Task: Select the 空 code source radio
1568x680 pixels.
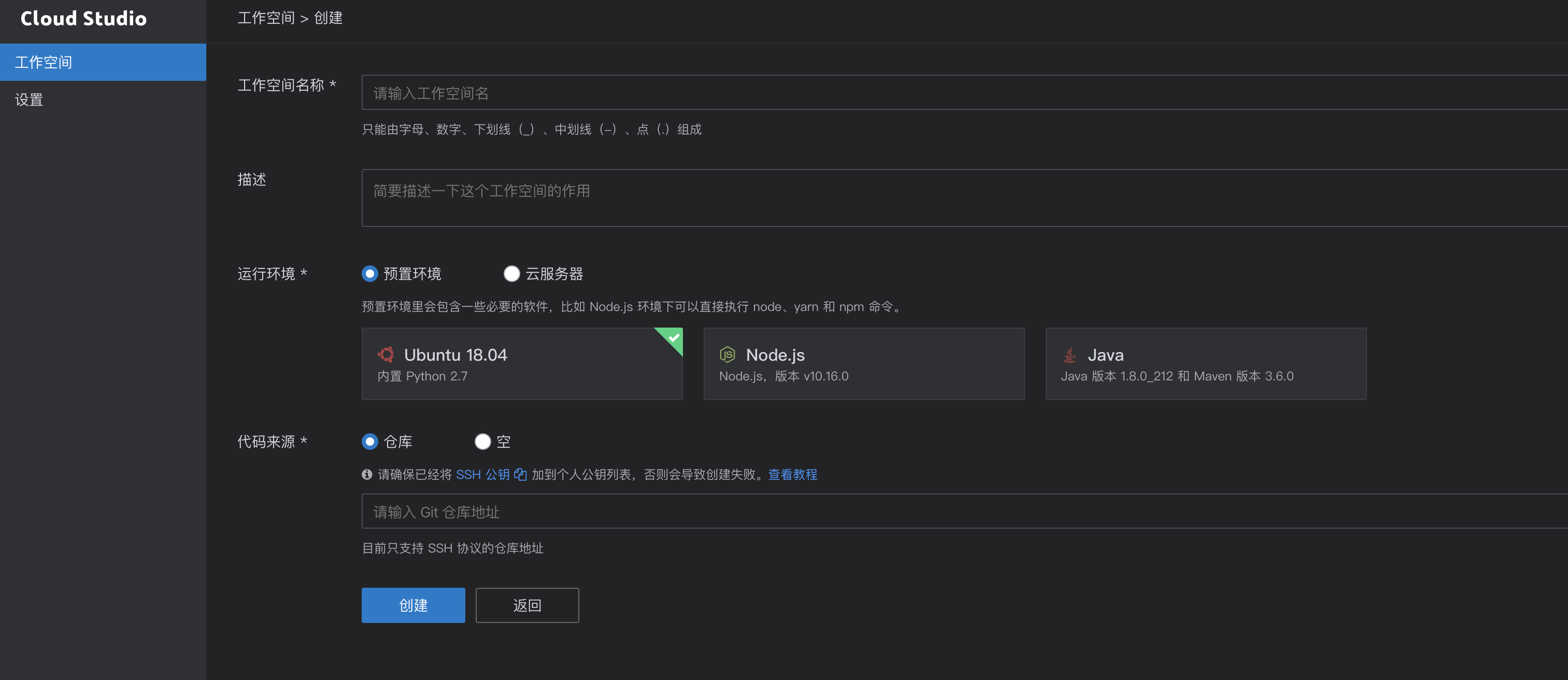Action: coord(482,441)
